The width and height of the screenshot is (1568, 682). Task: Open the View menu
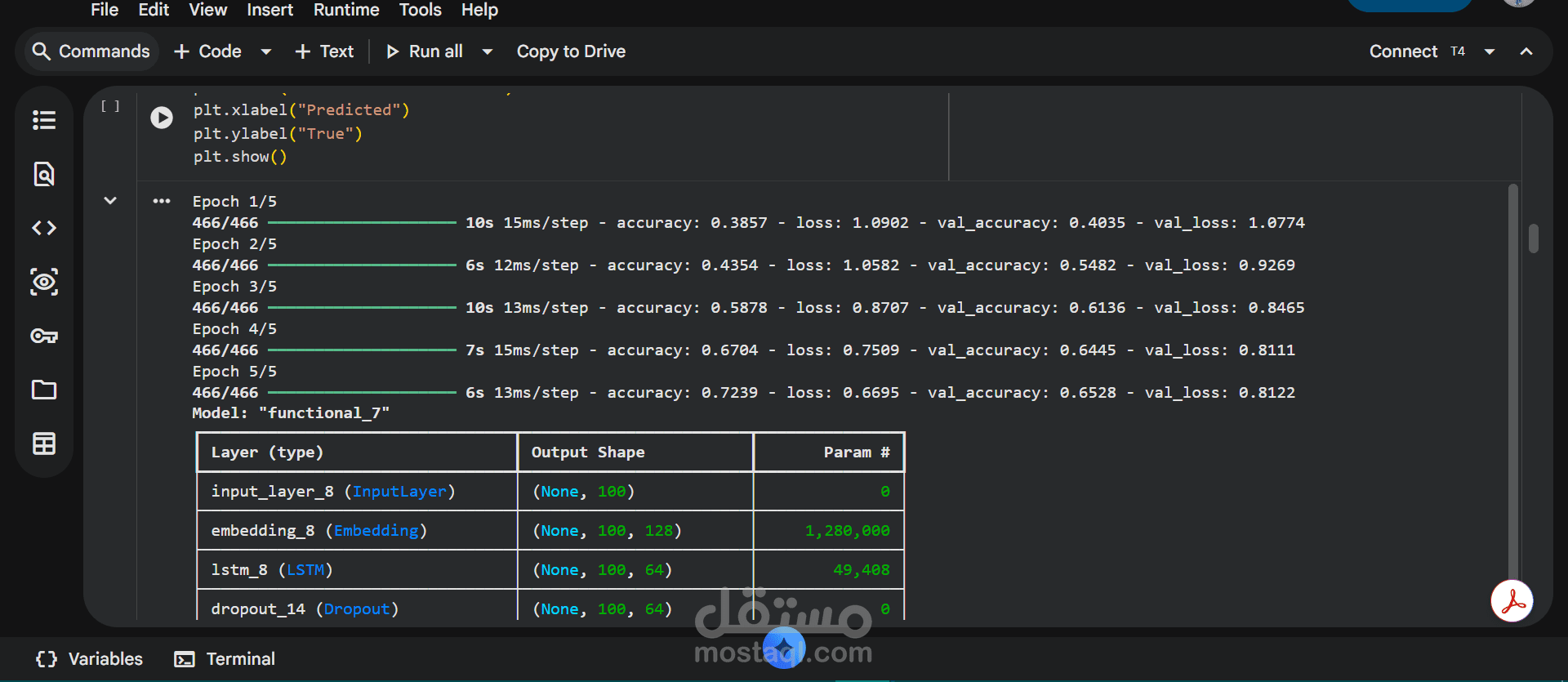coord(208,10)
